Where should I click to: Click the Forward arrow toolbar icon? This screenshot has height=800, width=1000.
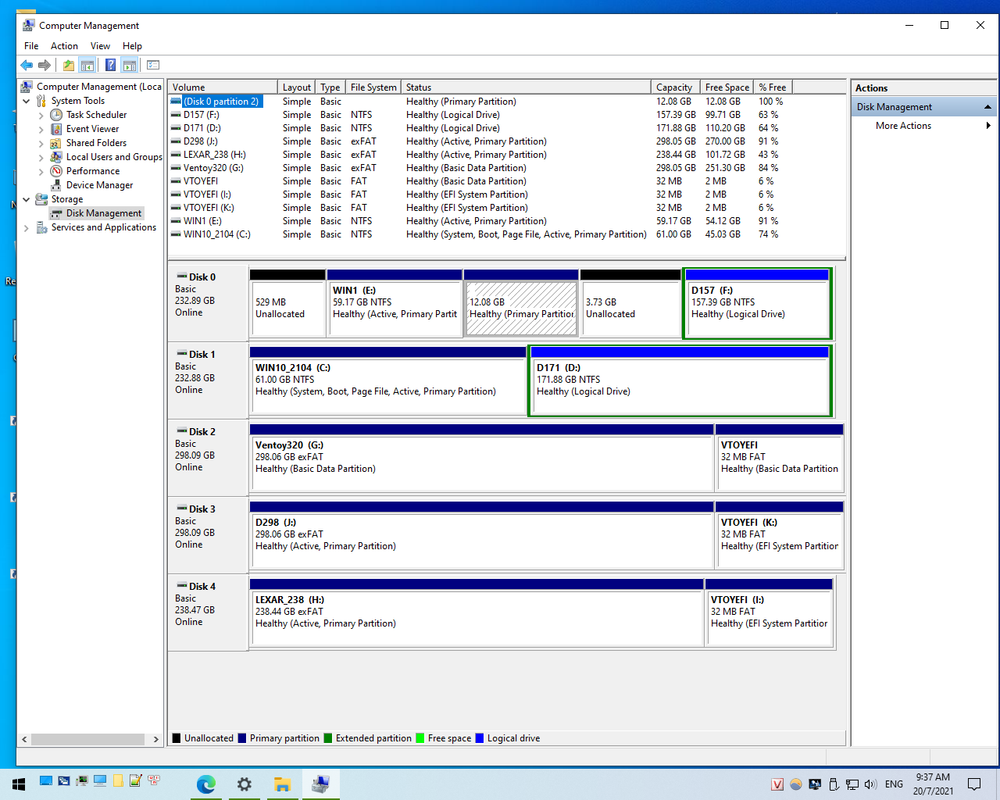point(44,65)
